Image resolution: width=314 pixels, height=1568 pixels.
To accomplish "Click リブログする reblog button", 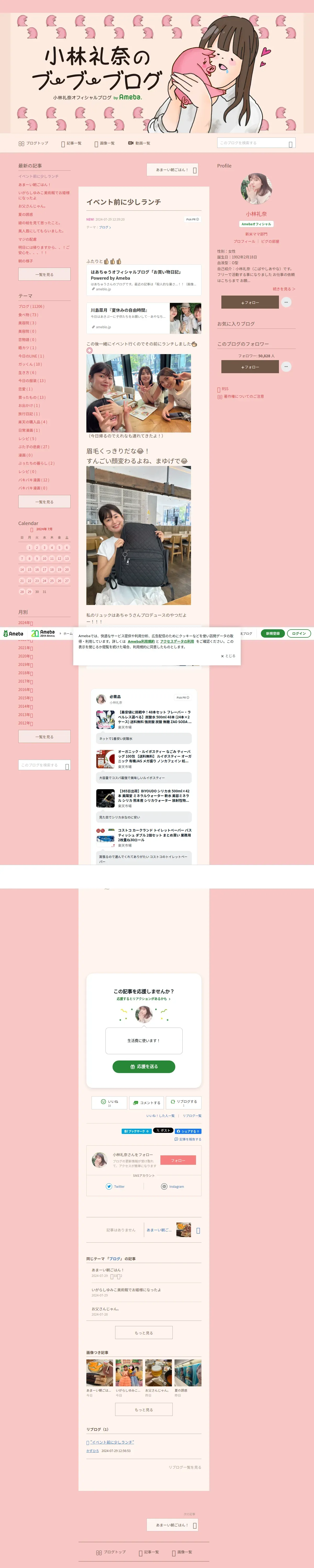I will click(x=183, y=1102).
